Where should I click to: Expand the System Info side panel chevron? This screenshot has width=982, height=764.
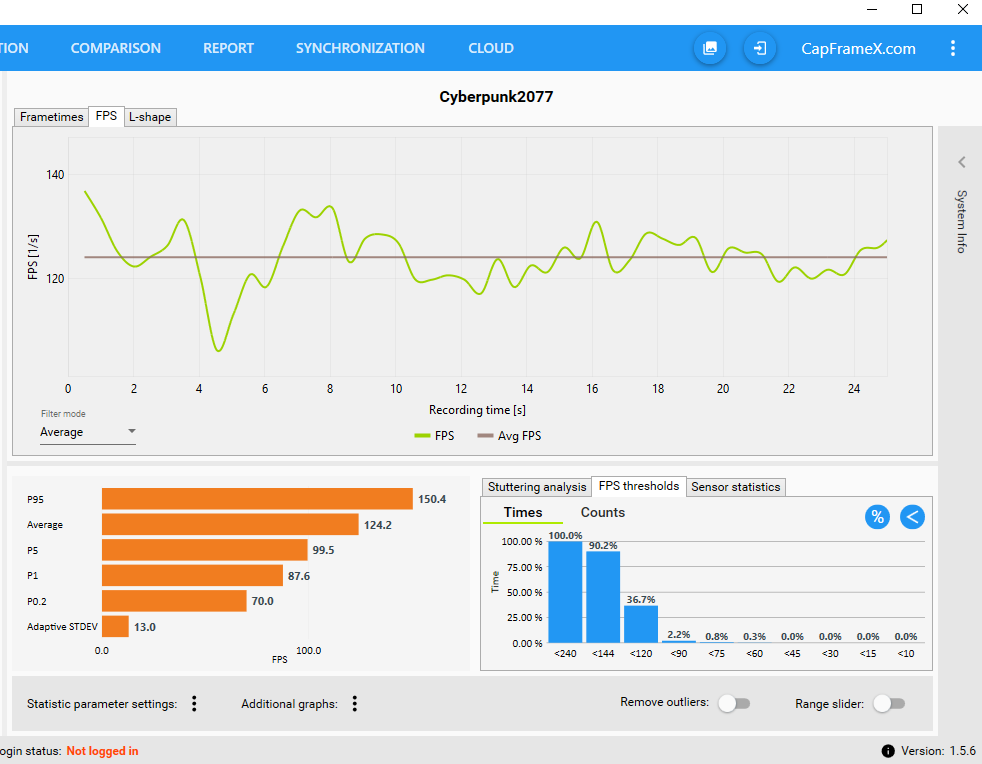click(x=962, y=162)
